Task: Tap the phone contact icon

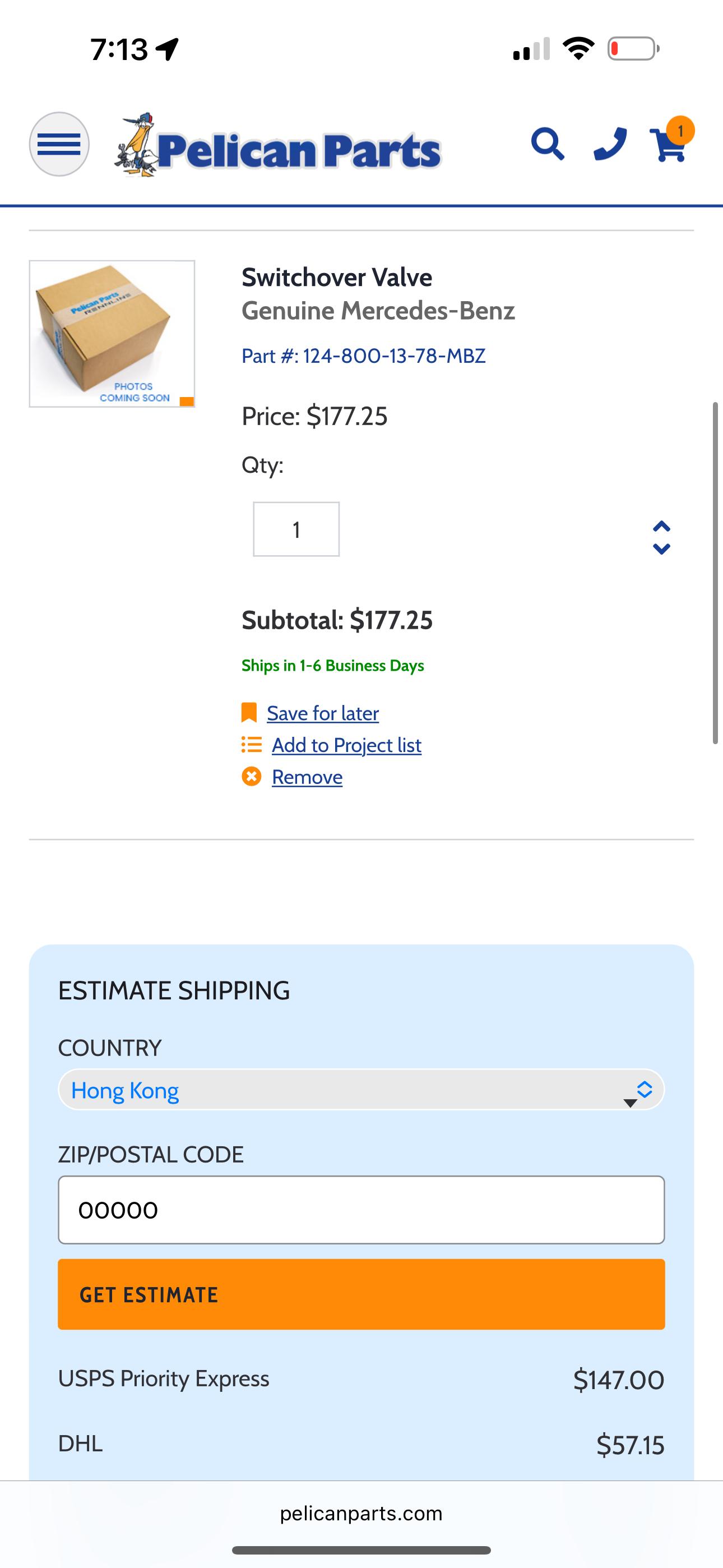Action: 610,144
